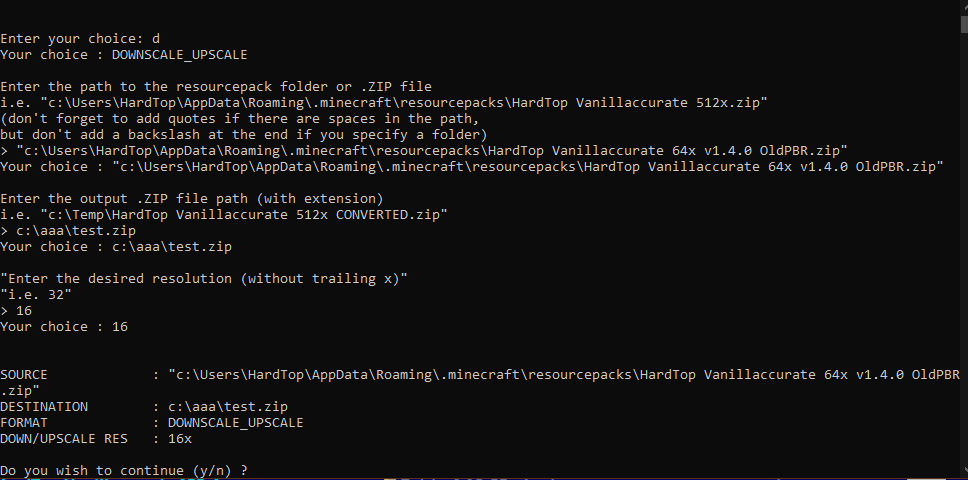Click the "Enter the path to the resourcepack folder" prompt
968x480 pixels.
click(216, 86)
